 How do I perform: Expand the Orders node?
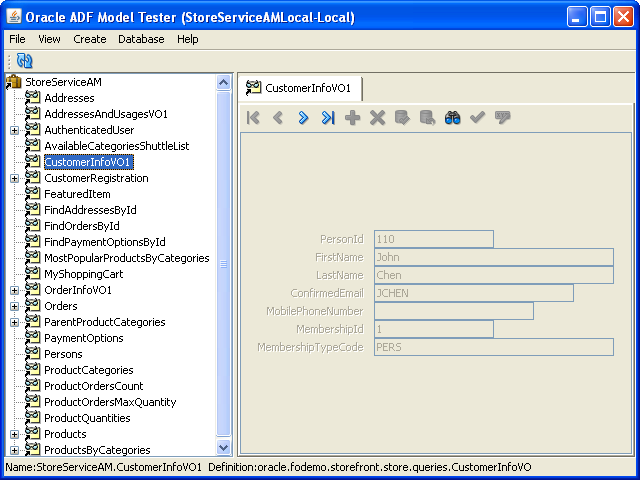[14, 306]
